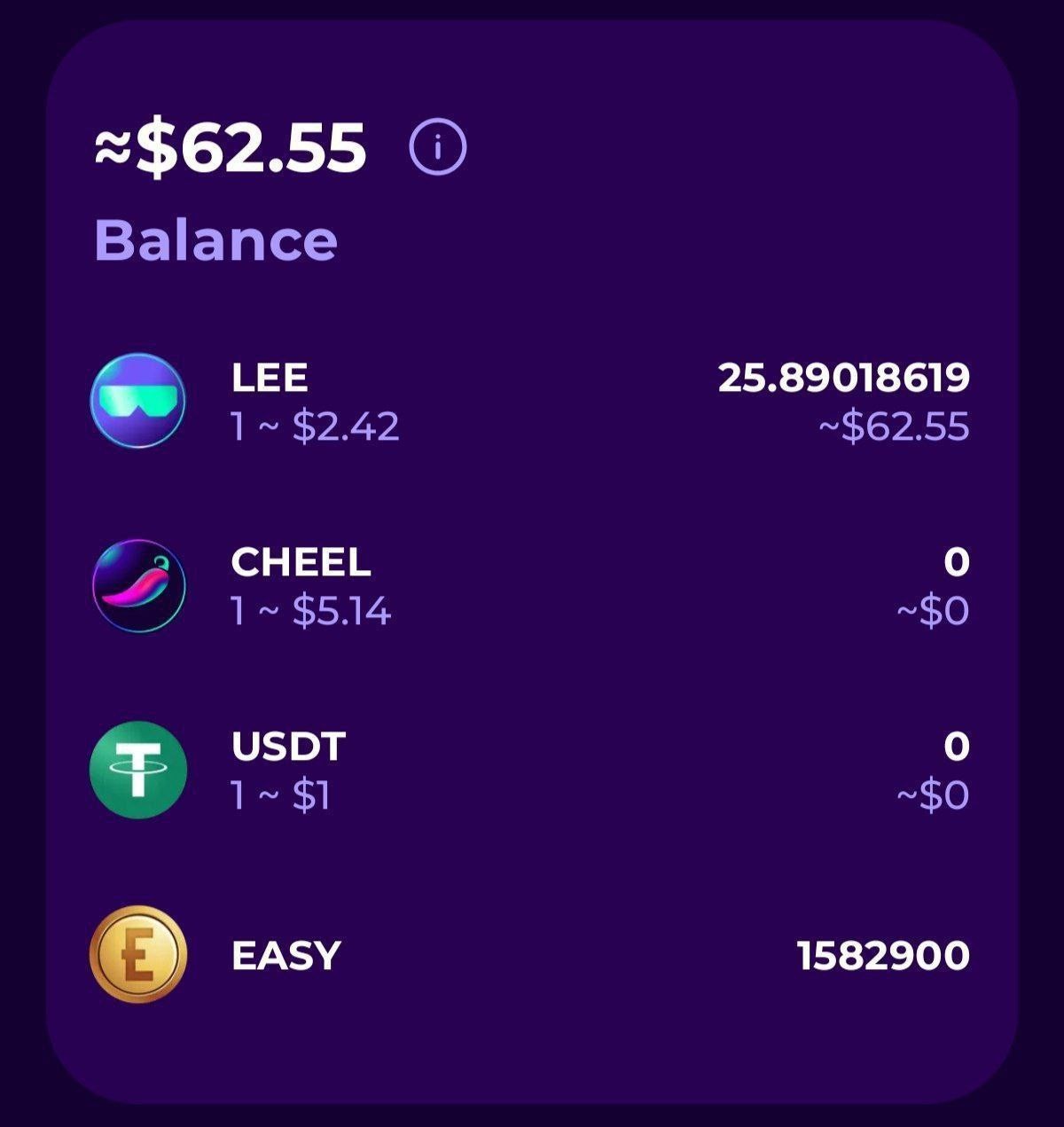Tap the LEE token sunglasses icon
This screenshot has width=1064, height=1127.
point(138,401)
